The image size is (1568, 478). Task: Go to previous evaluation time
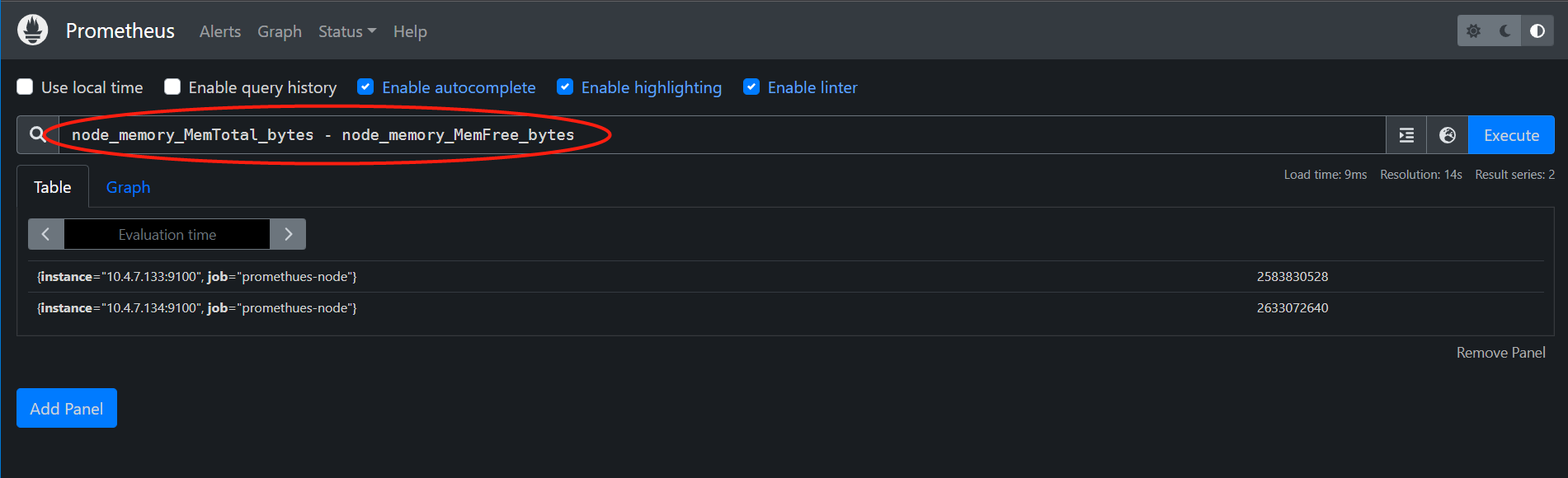(46, 234)
